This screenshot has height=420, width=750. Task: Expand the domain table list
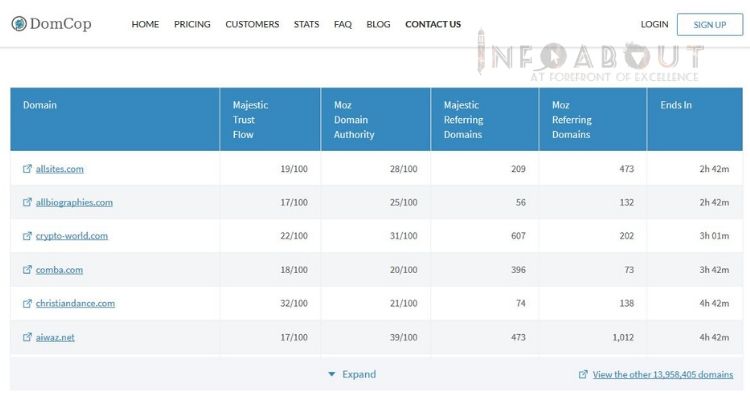coord(352,374)
